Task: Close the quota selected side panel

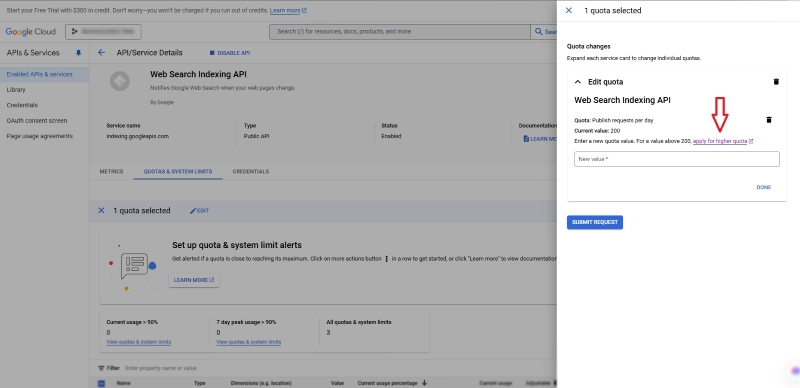Action: (x=569, y=10)
